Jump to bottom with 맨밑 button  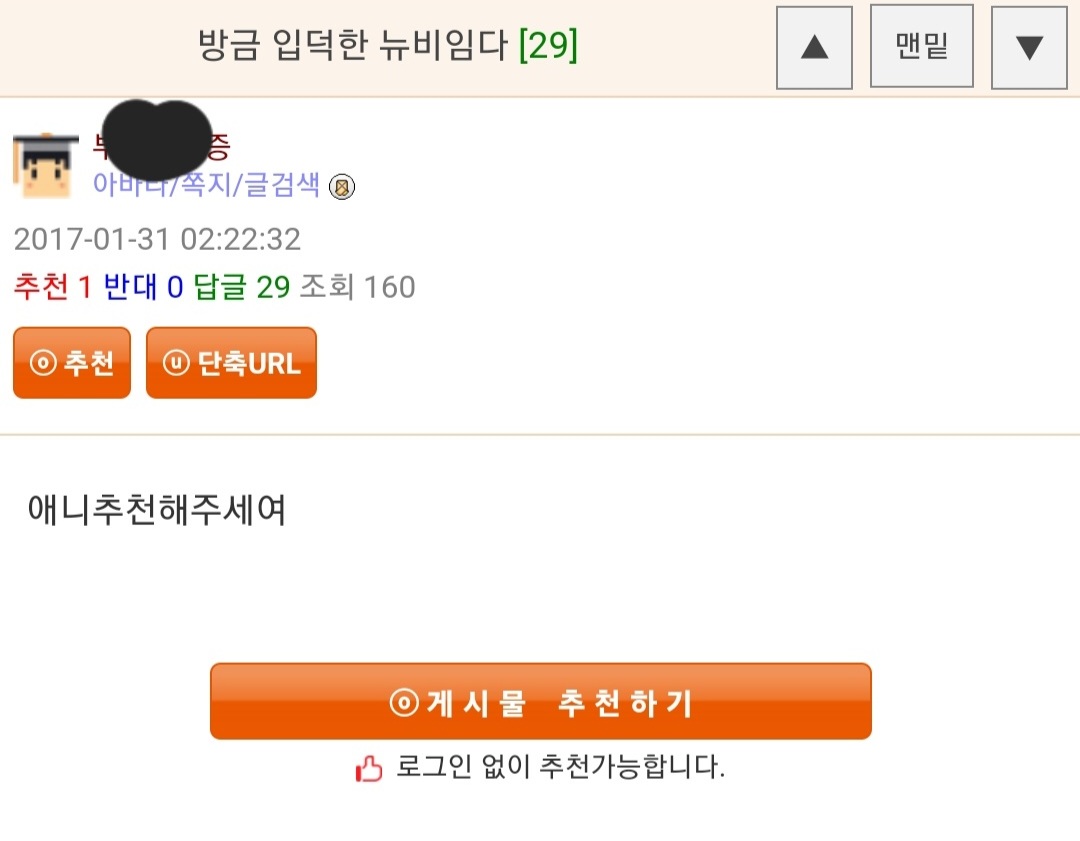pyautogui.click(x=922, y=46)
